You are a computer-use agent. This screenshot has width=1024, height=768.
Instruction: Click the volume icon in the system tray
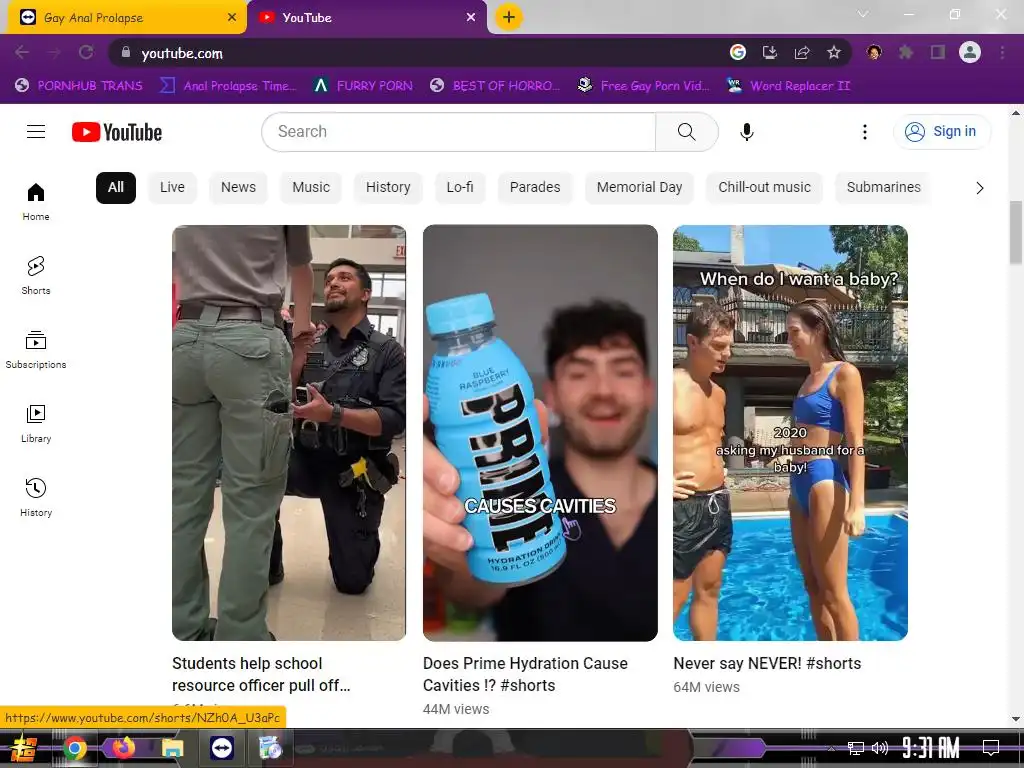880,748
